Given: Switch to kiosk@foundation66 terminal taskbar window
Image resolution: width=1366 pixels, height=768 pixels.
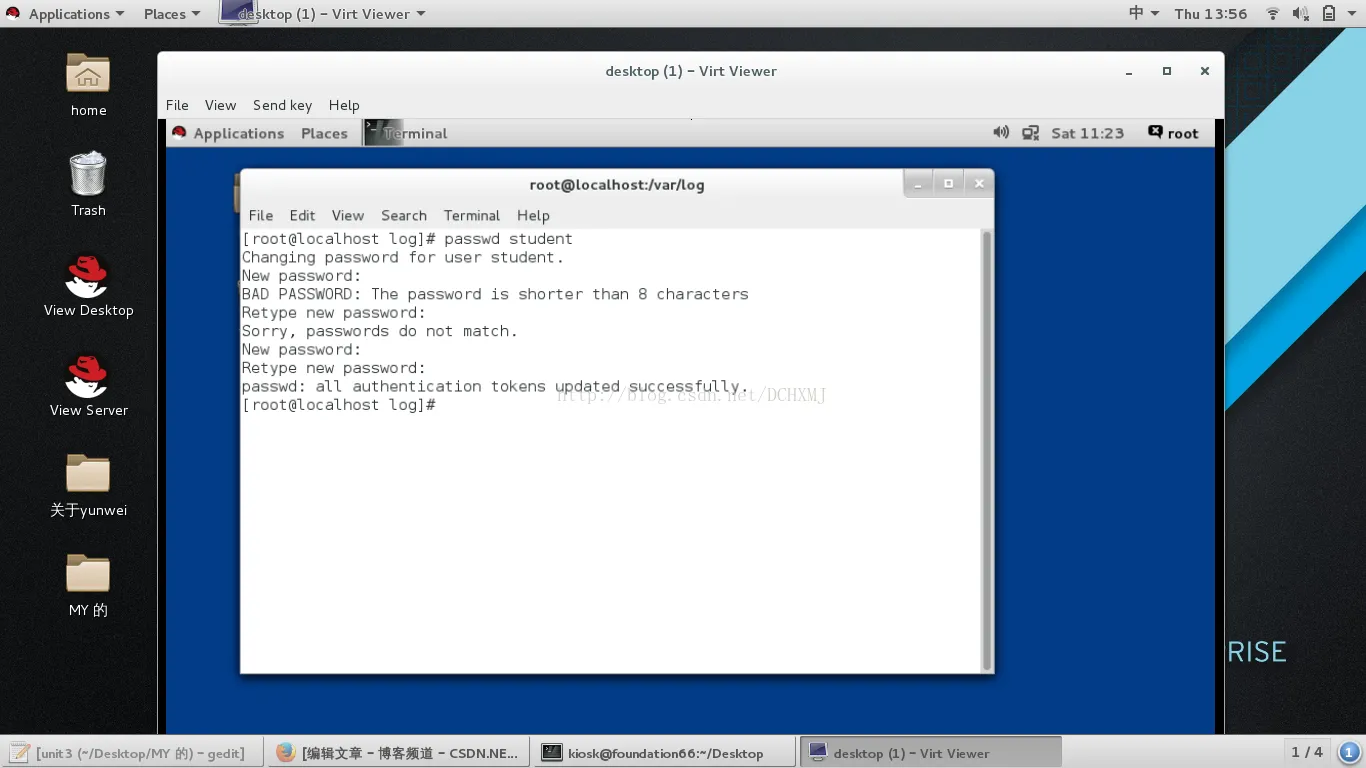Looking at the screenshot, I should tap(665, 753).
